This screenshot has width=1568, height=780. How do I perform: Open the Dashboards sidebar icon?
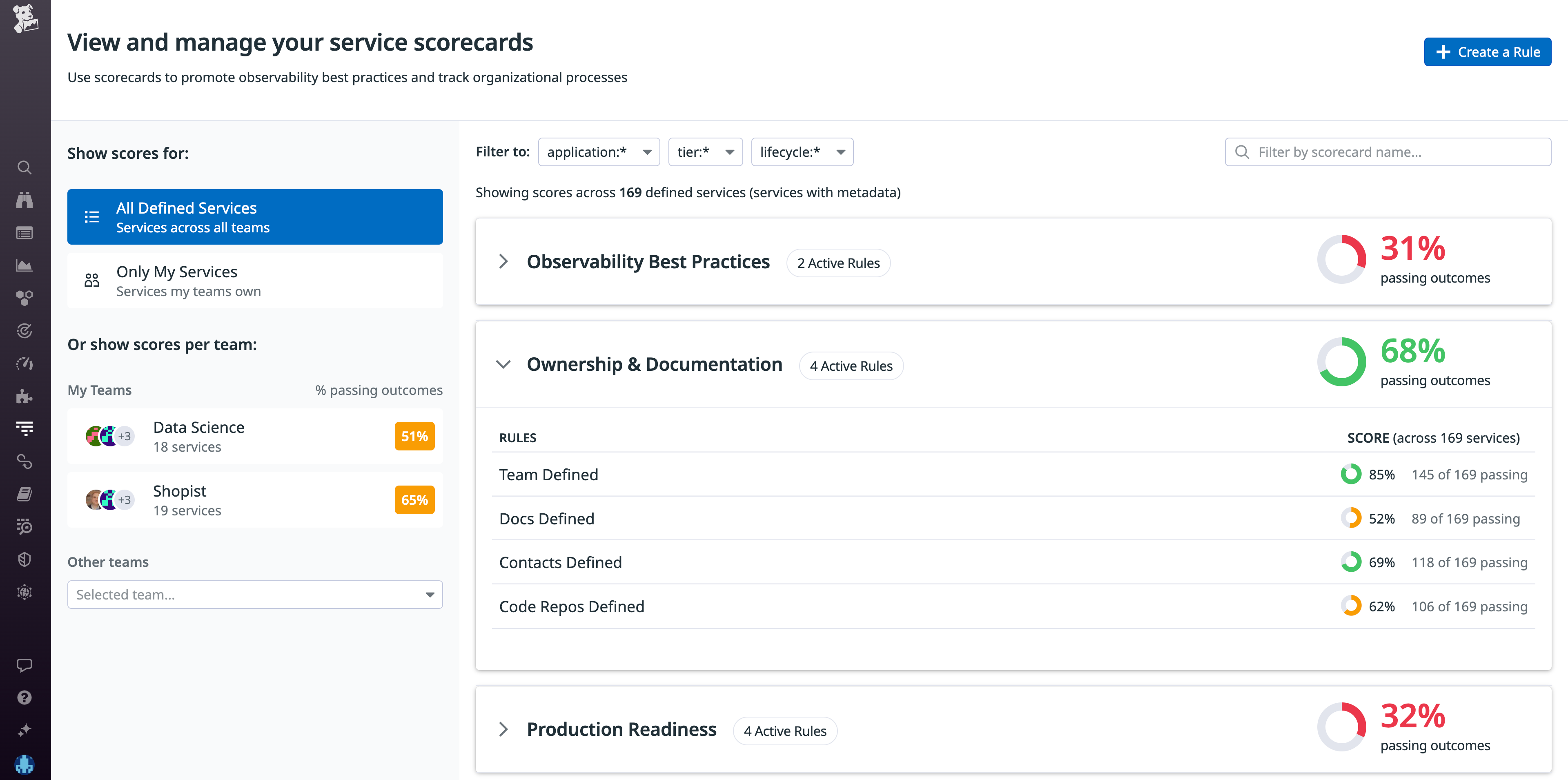24,233
